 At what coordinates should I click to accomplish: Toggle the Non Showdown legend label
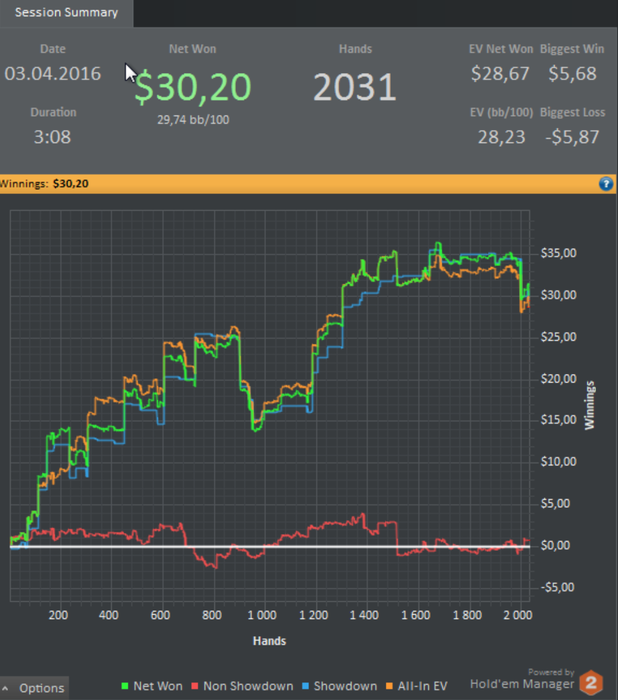(x=248, y=686)
